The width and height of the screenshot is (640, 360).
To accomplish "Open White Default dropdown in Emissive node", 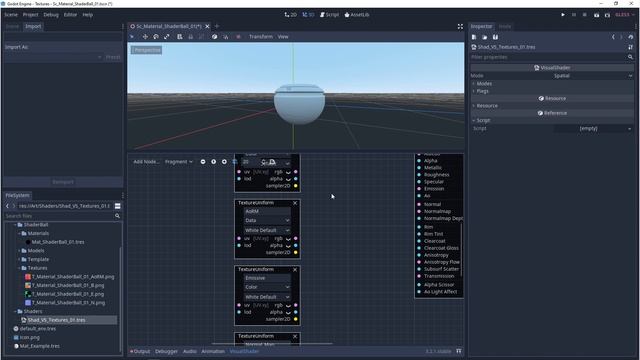I will click(x=267, y=297).
